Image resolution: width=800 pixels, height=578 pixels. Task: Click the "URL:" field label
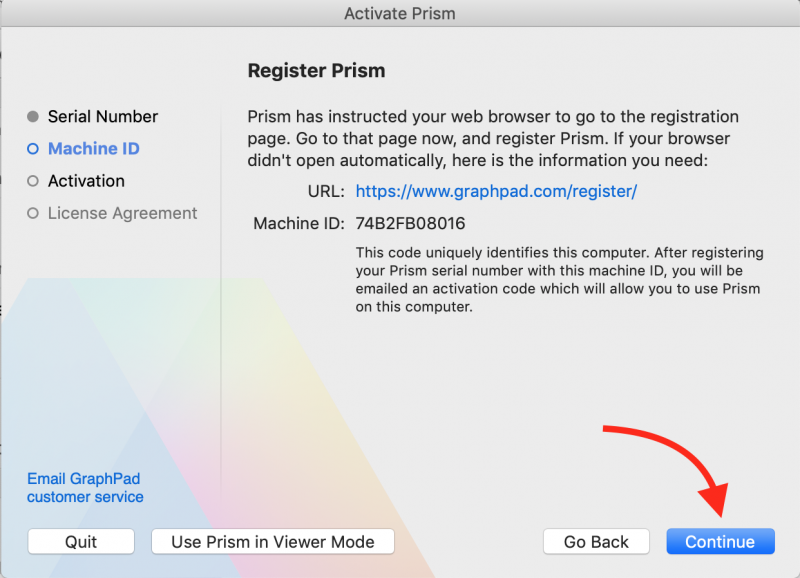[x=326, y=191]
